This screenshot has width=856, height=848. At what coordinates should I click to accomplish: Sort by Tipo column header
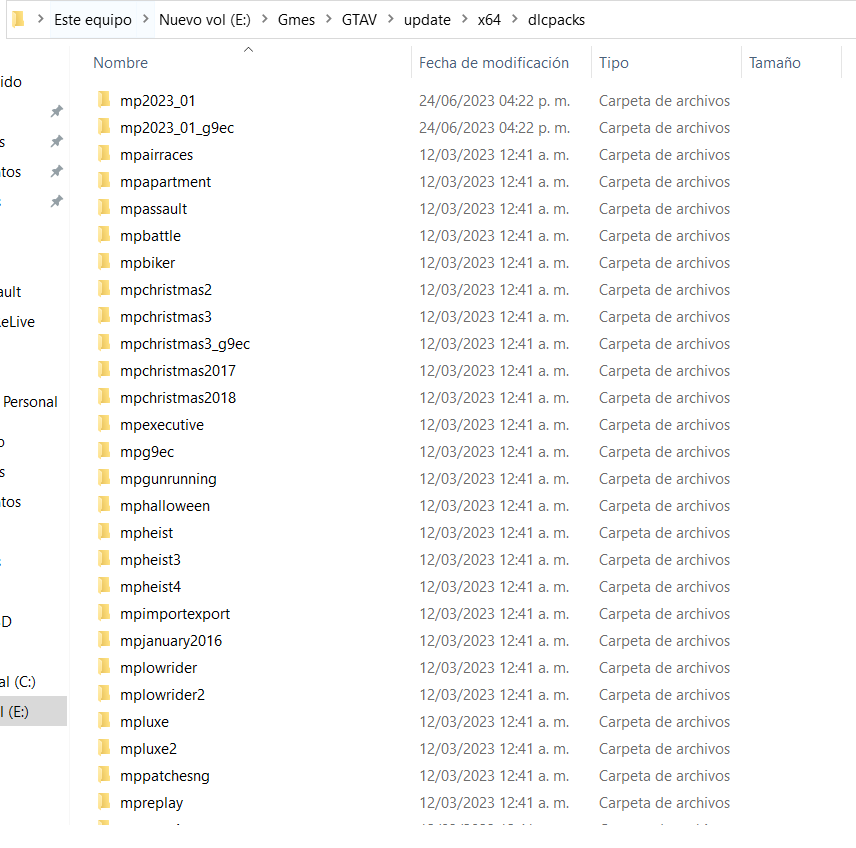(x=614, y=63)
